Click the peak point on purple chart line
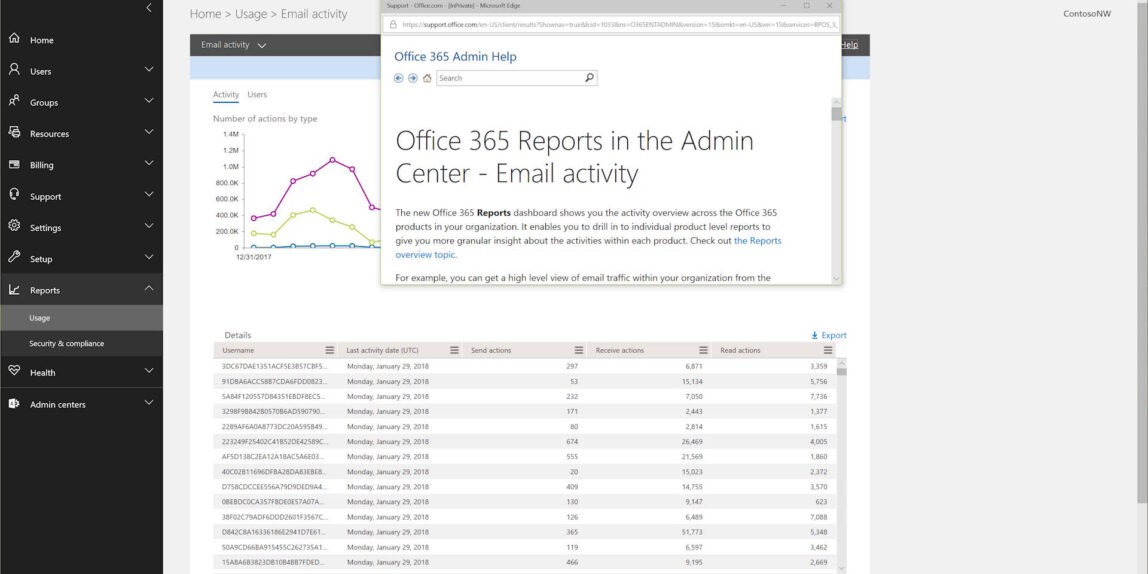The height and width of the screenshot is (574, 1148). [332, 159]
